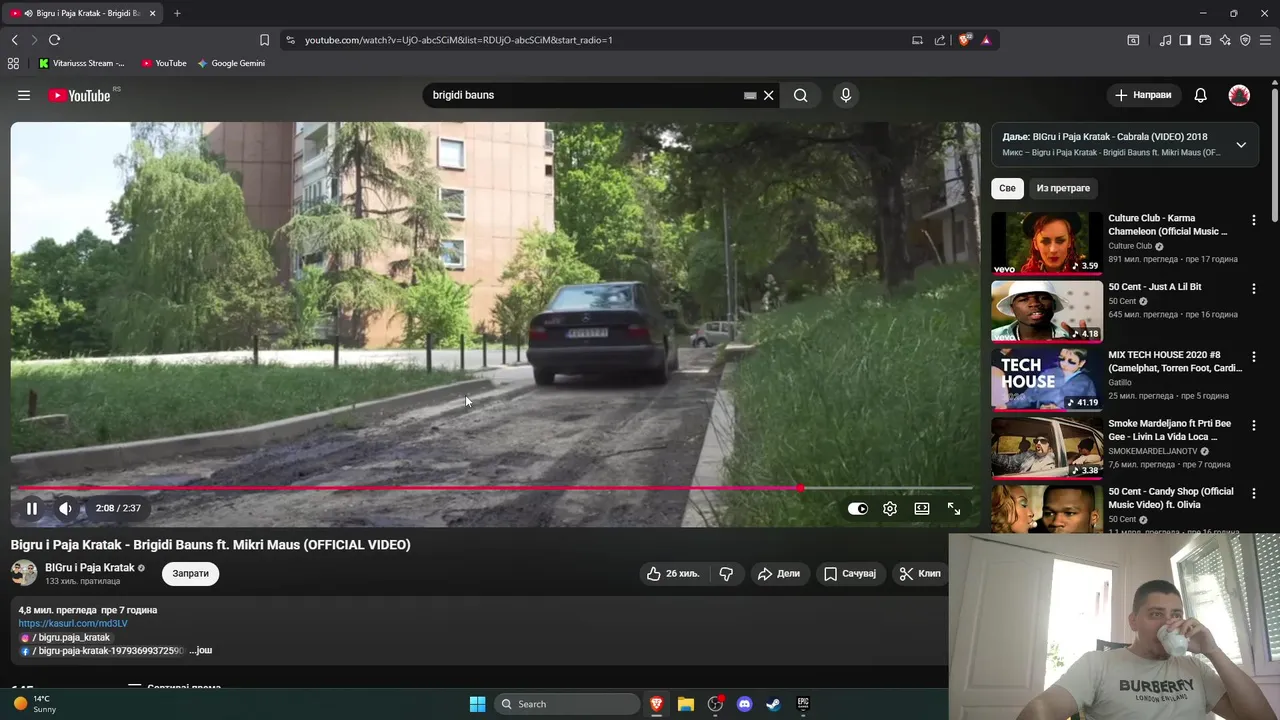Open the Brave Rewards triangle icon
This screenshot has height=720, width=1280.
coord(986,40)
